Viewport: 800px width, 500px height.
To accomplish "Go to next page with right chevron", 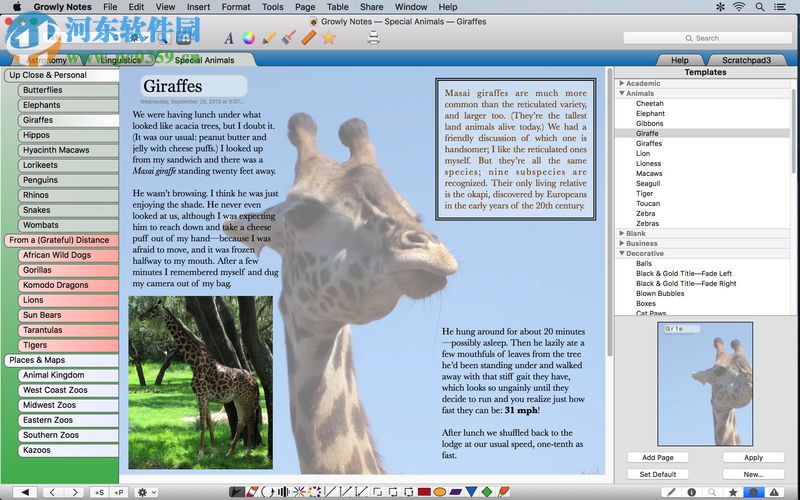I will click(x=75, y=492).
